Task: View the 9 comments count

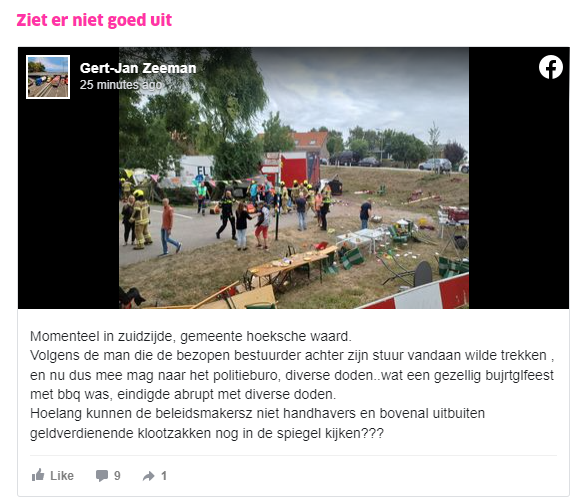Action: pyautogui.click(x=117, y=476)
